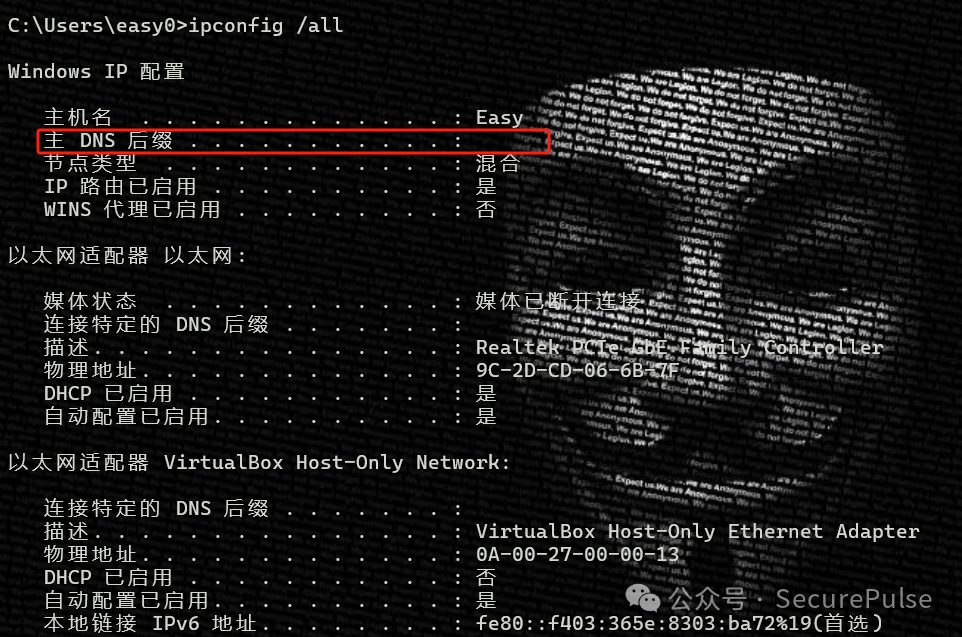
Task: Click the VirtualBox Host-Only Network adapter heading
Action: [x=259, y=462]
